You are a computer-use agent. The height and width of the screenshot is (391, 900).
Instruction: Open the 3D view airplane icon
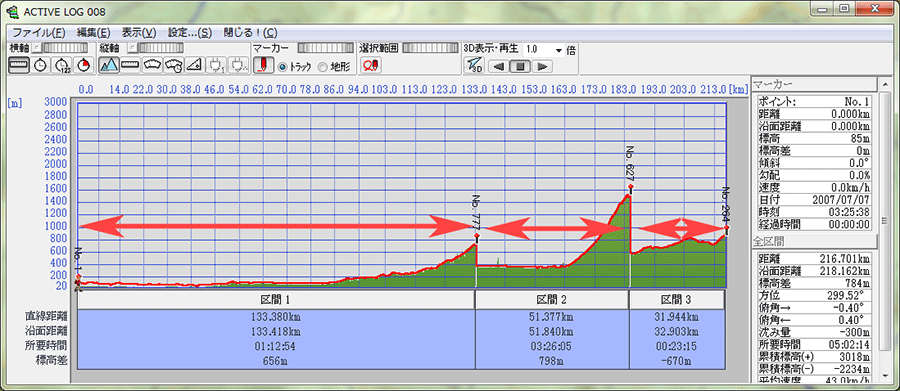click(474, 65)
